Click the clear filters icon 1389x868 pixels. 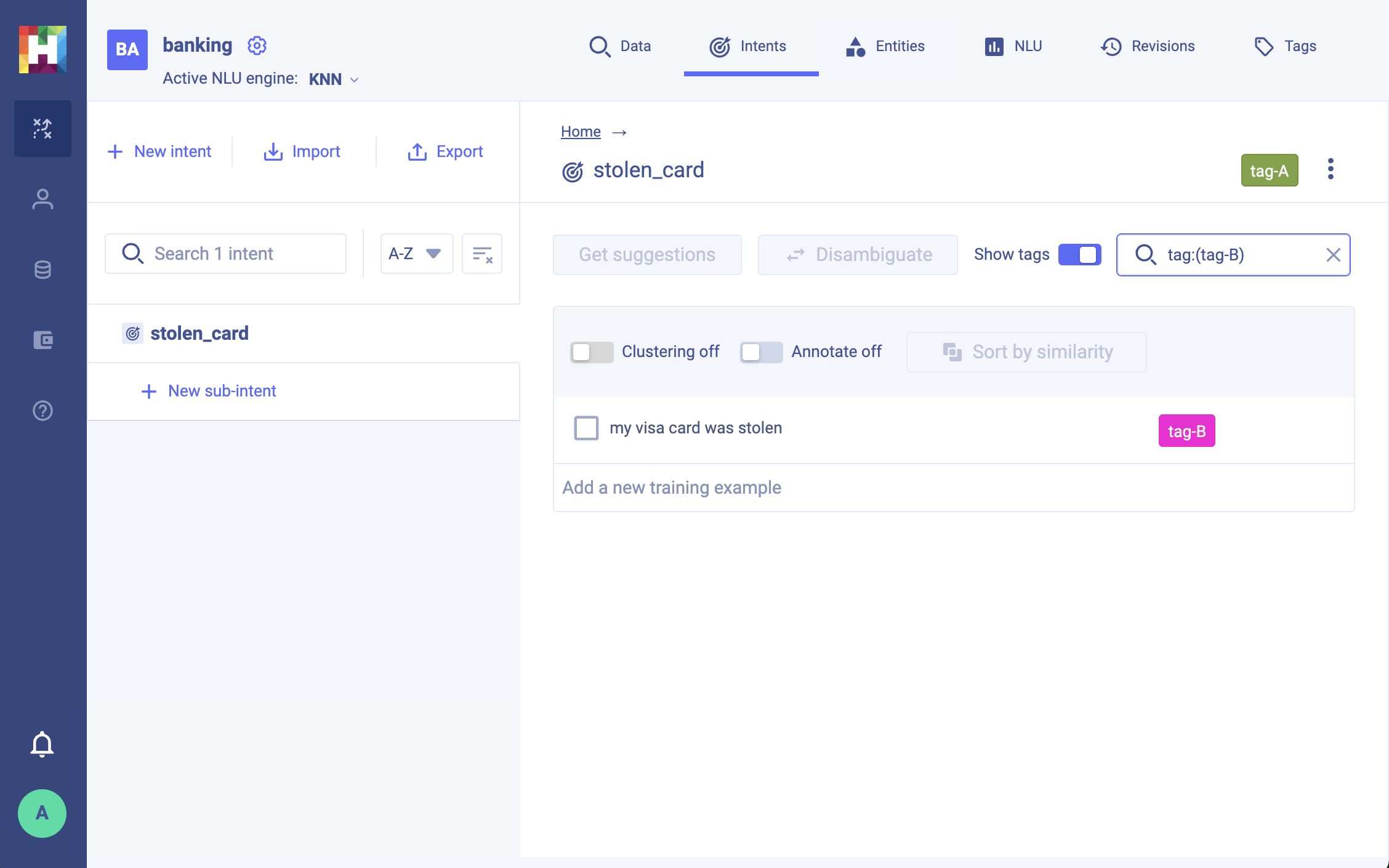[482, 254]
